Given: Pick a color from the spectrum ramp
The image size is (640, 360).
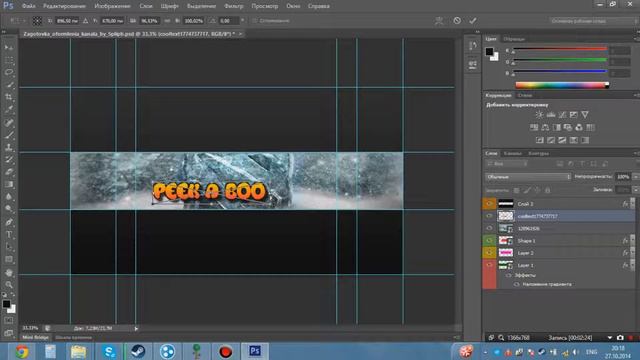Looking at the screenshot, I should tap(562, 85).
